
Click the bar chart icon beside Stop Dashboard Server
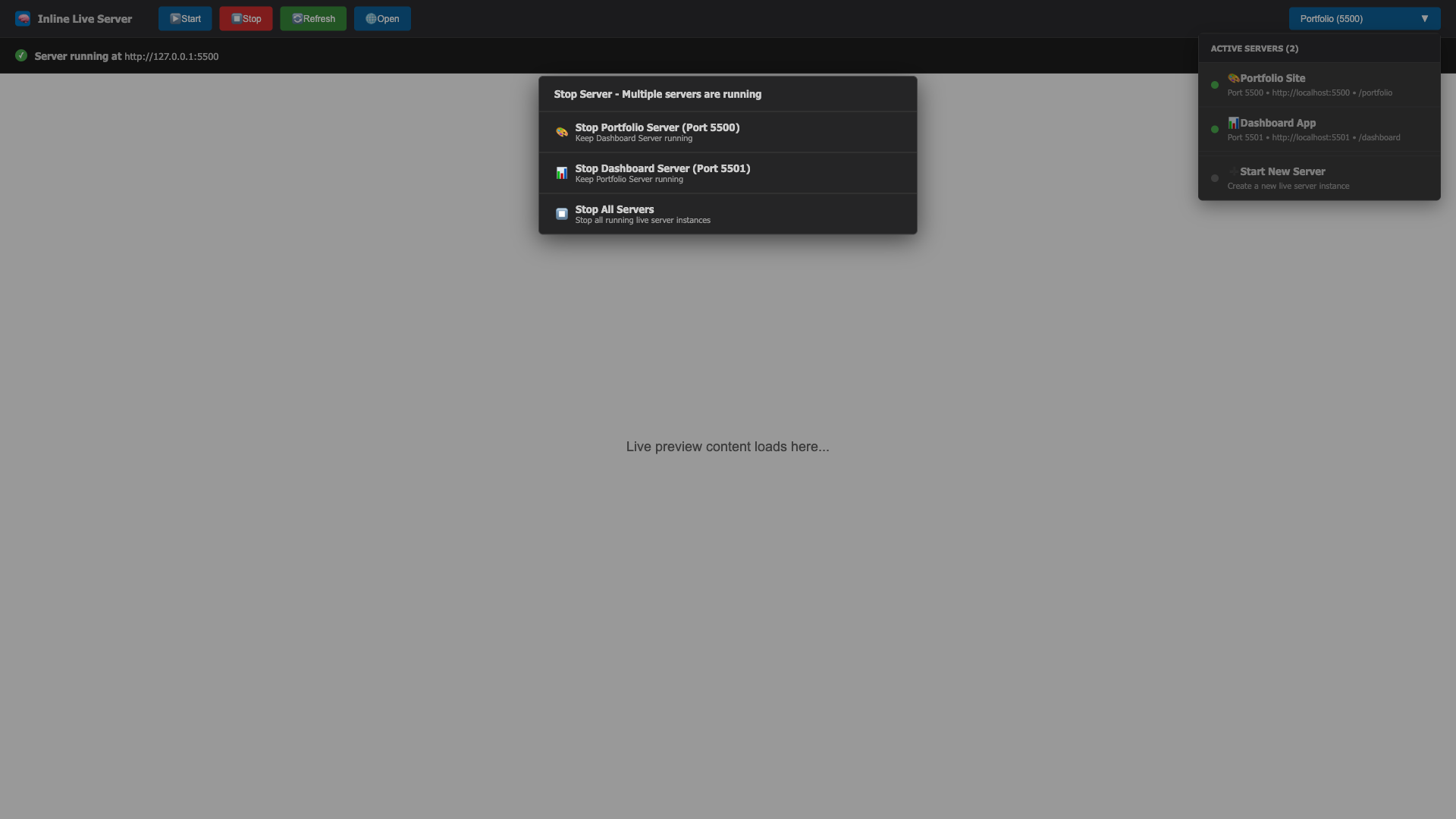click(x=561, y=173)
